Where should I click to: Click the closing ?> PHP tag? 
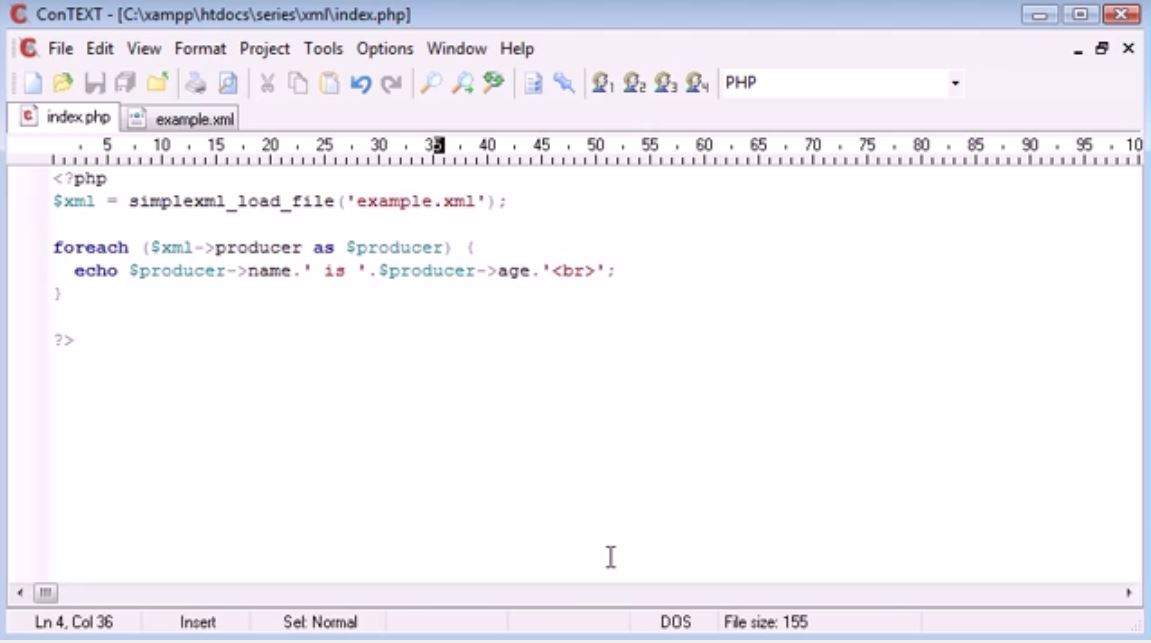tap(64, 340)
